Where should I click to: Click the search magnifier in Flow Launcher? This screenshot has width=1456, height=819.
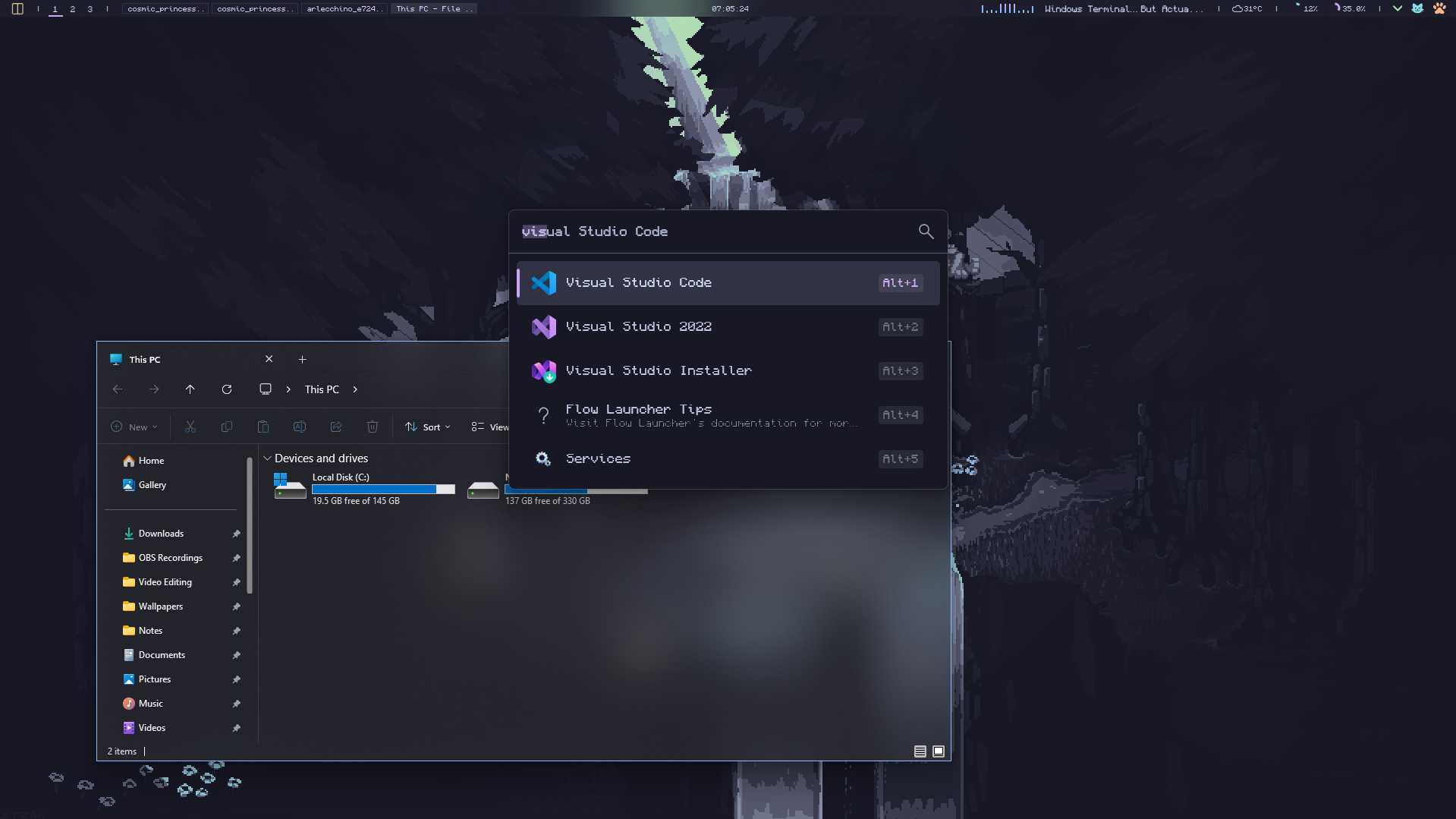click(x=926, y=232)
